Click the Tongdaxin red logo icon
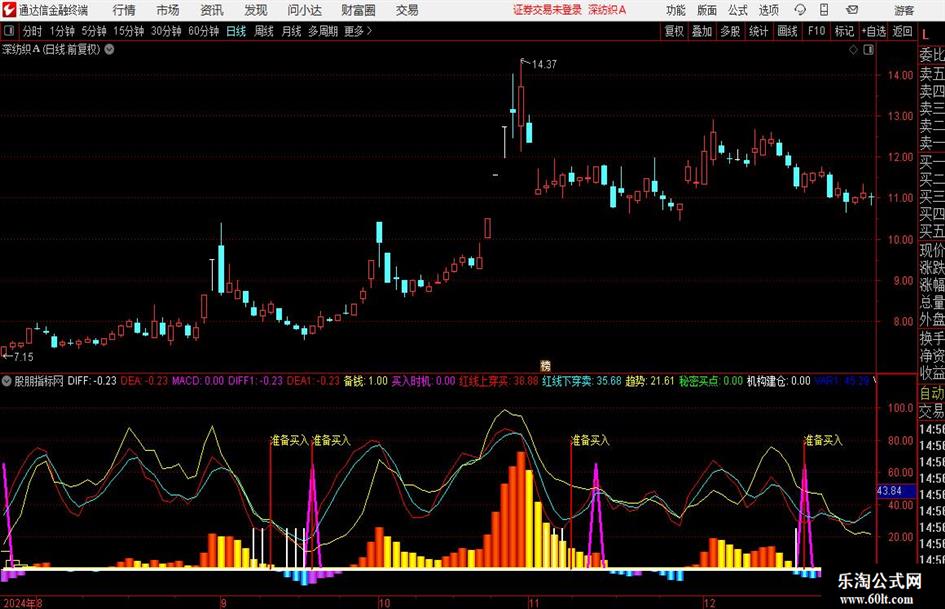The width and height of the screenshot is (945, 609). (9, 10)
